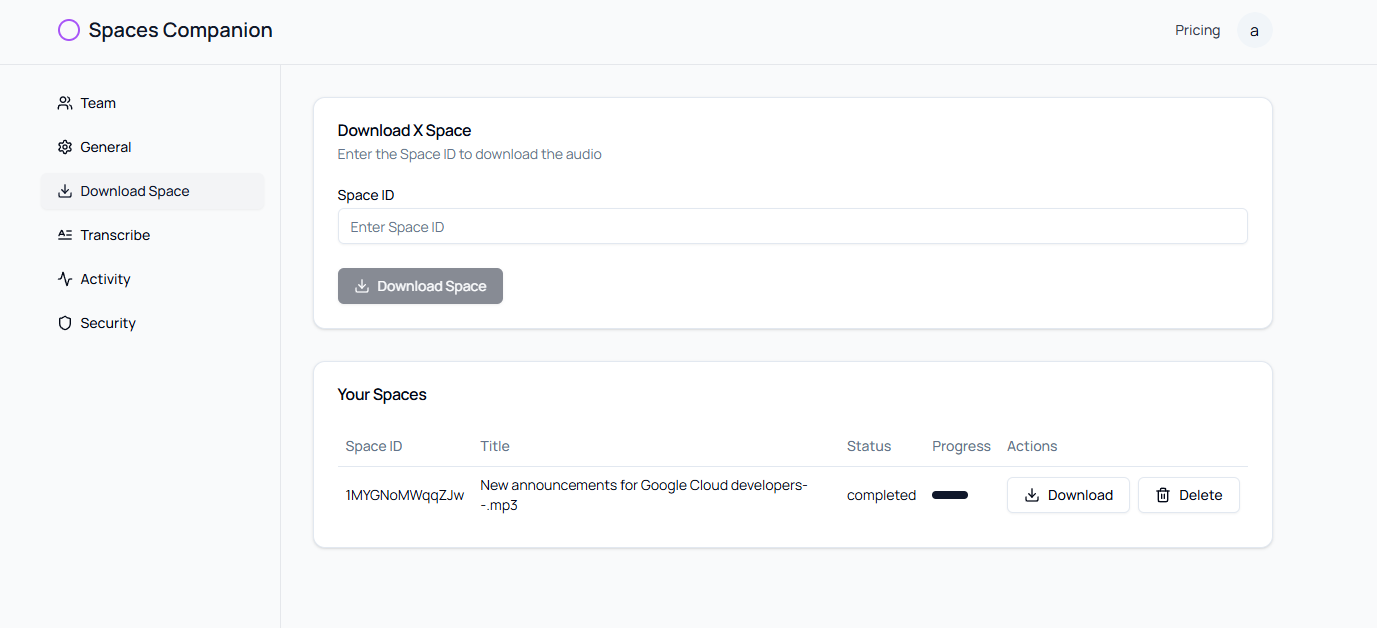This screenshot has width=1377, height=628.
Task: Download the Google Cloud developers space
Action: coord(1068,495)
